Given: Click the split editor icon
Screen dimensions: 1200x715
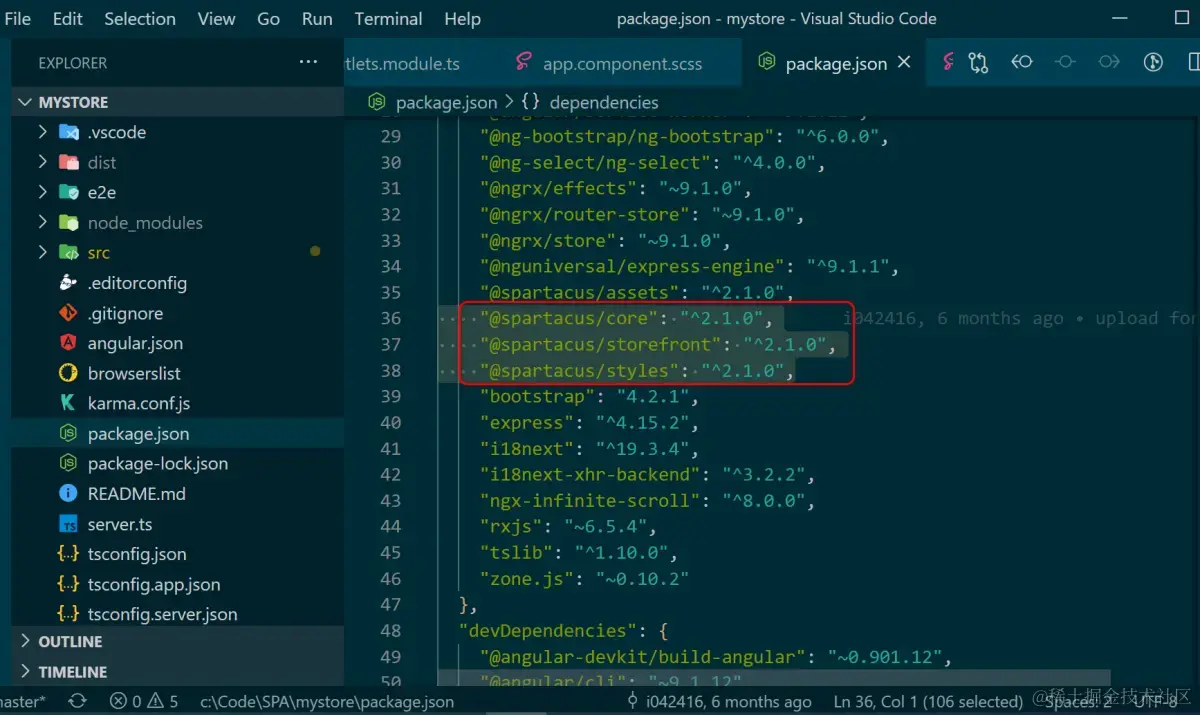Looking at the screenshot, I should tap(1193, 62).
